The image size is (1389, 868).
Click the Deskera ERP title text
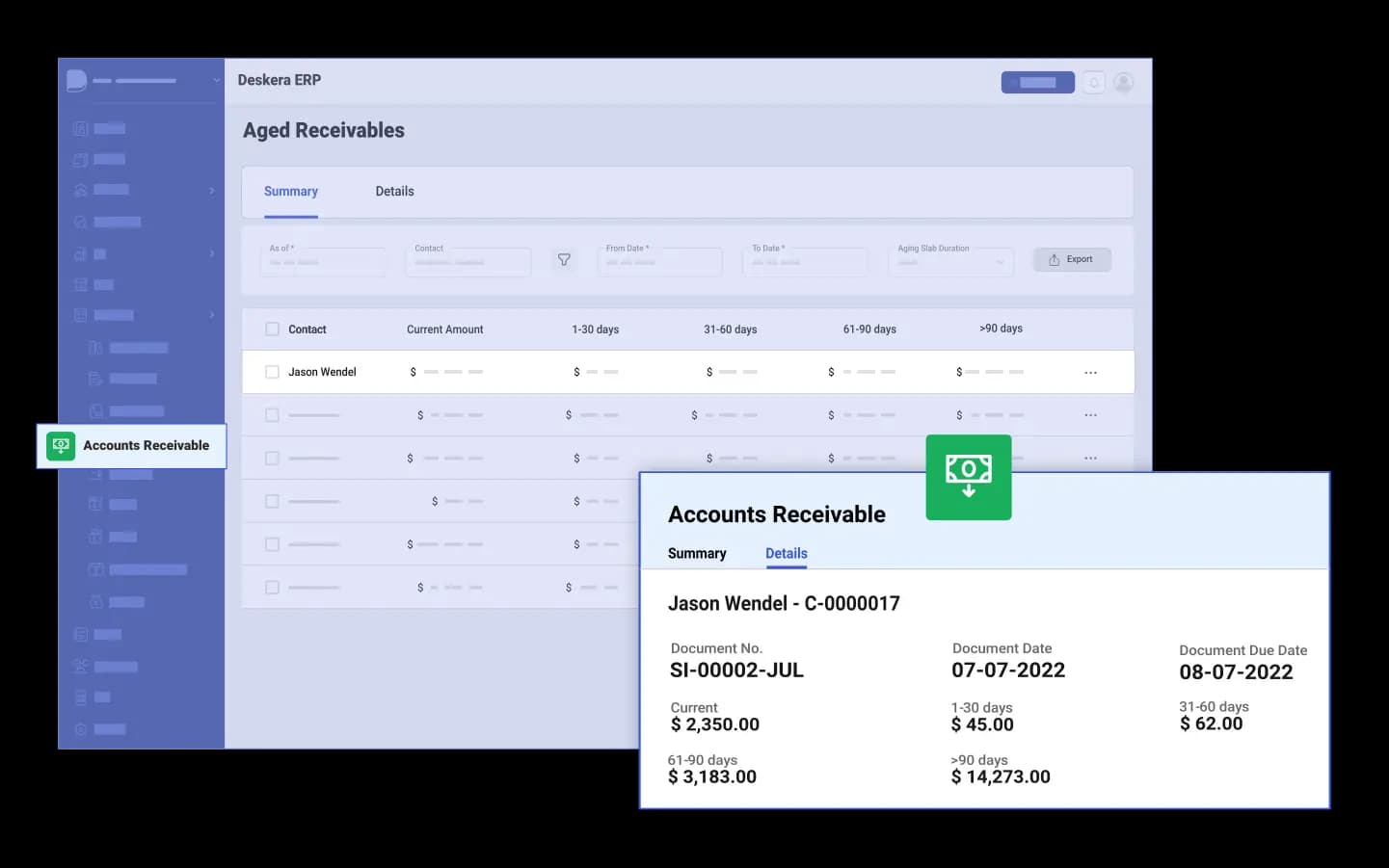click(280, 80)
